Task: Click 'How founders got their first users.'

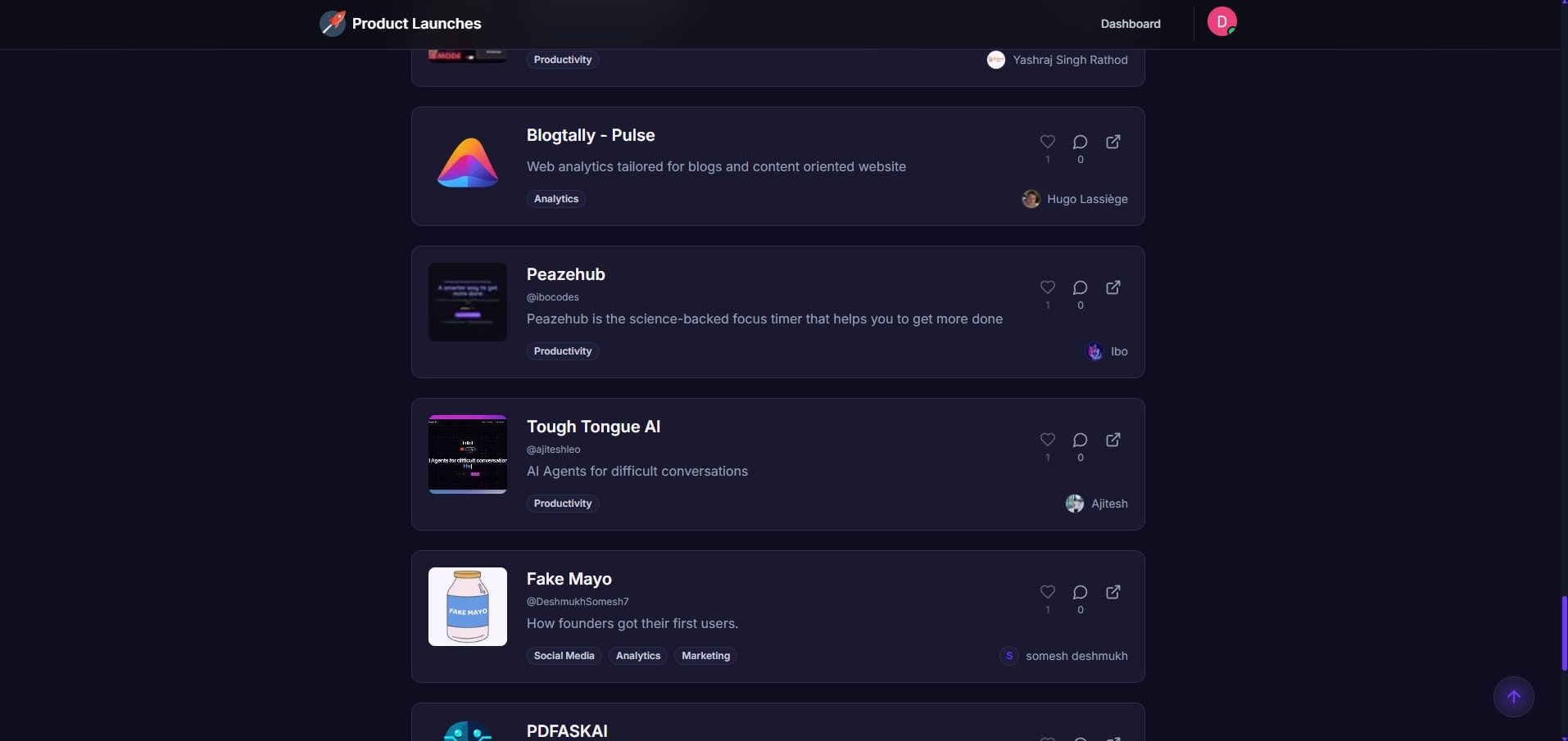Action: pos(632,623)
